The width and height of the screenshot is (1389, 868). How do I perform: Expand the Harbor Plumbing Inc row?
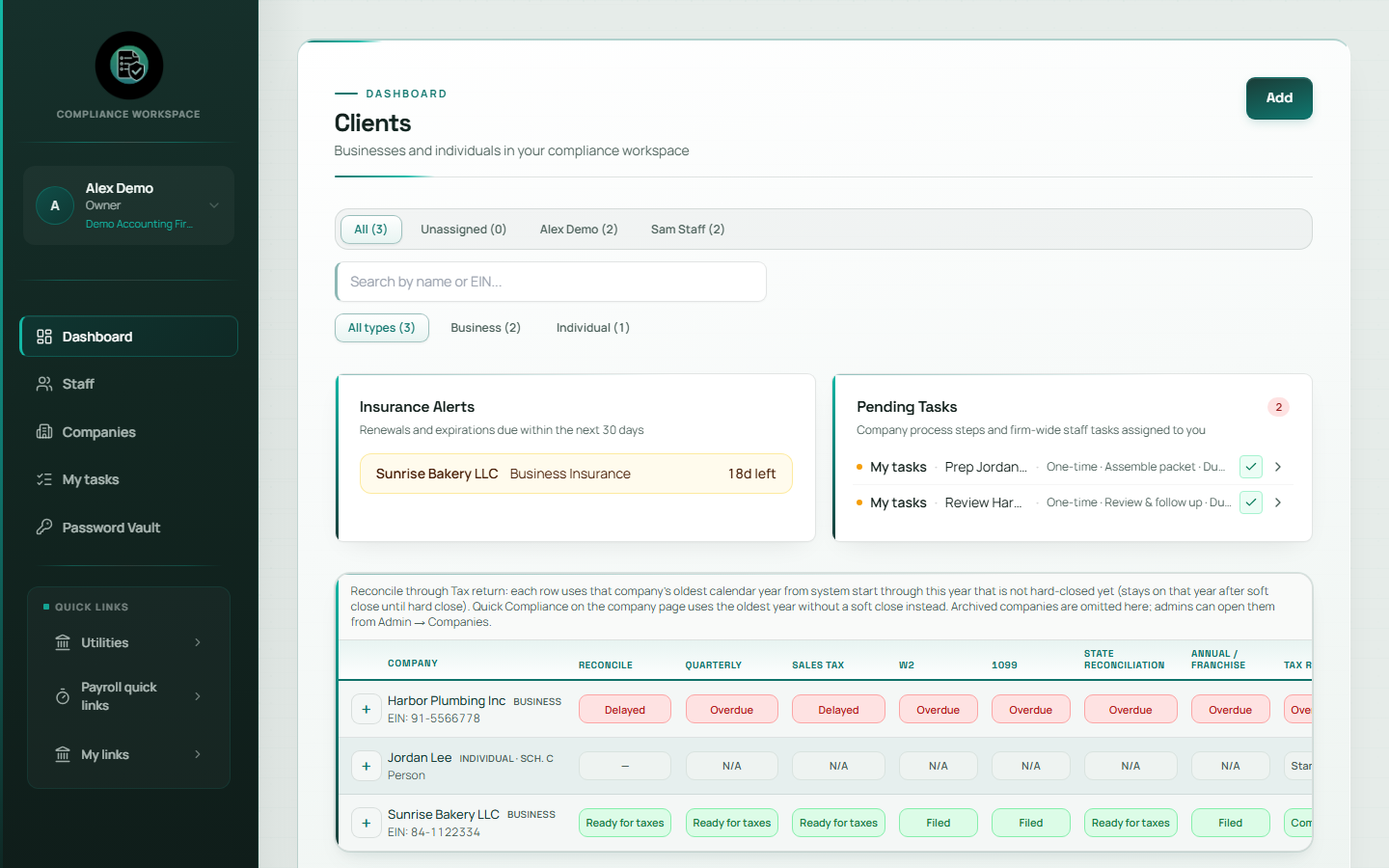[367, 710]
